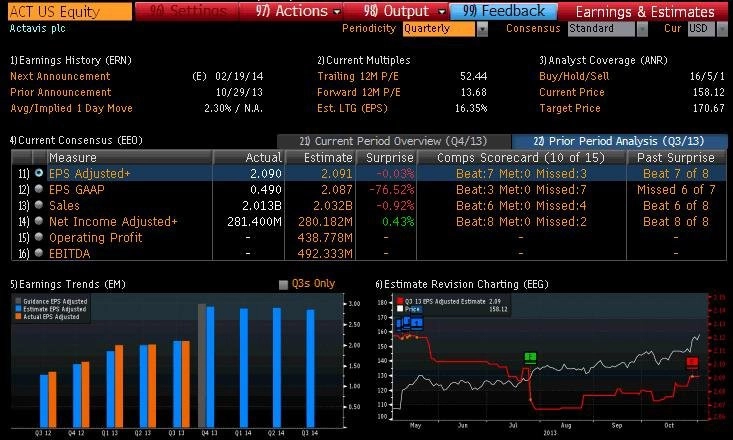Viewport: 733px width, 440px height.
Task: Click the Estimate EPS Adjusted legend swatch
Action: coord(18,309)
